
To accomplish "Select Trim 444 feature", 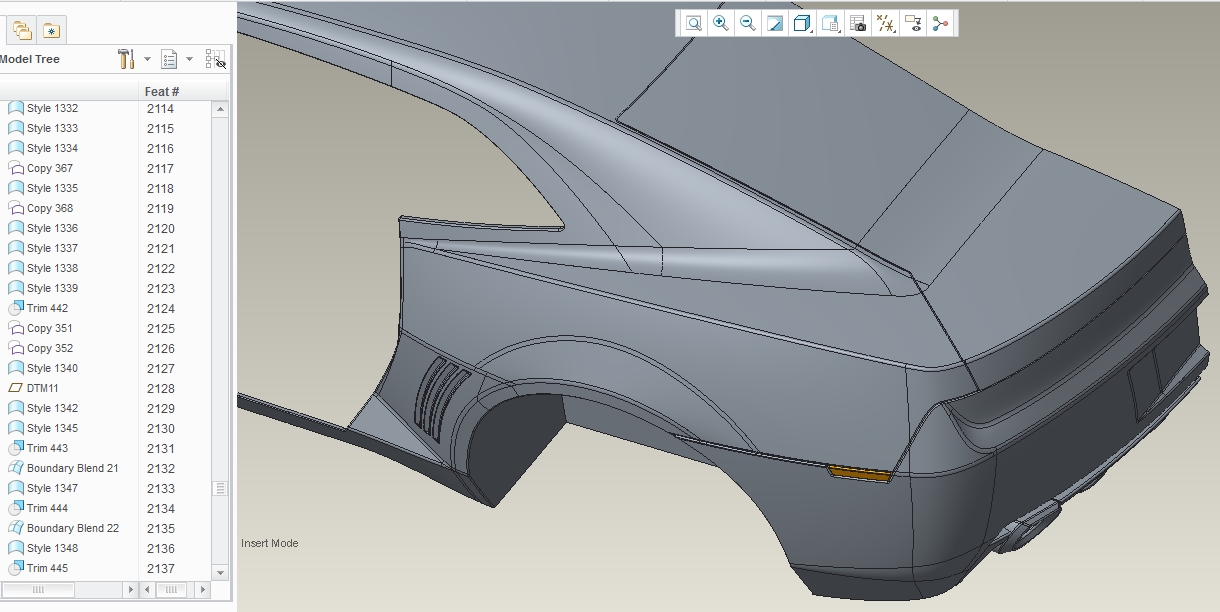I will click(x=38, y=508).
